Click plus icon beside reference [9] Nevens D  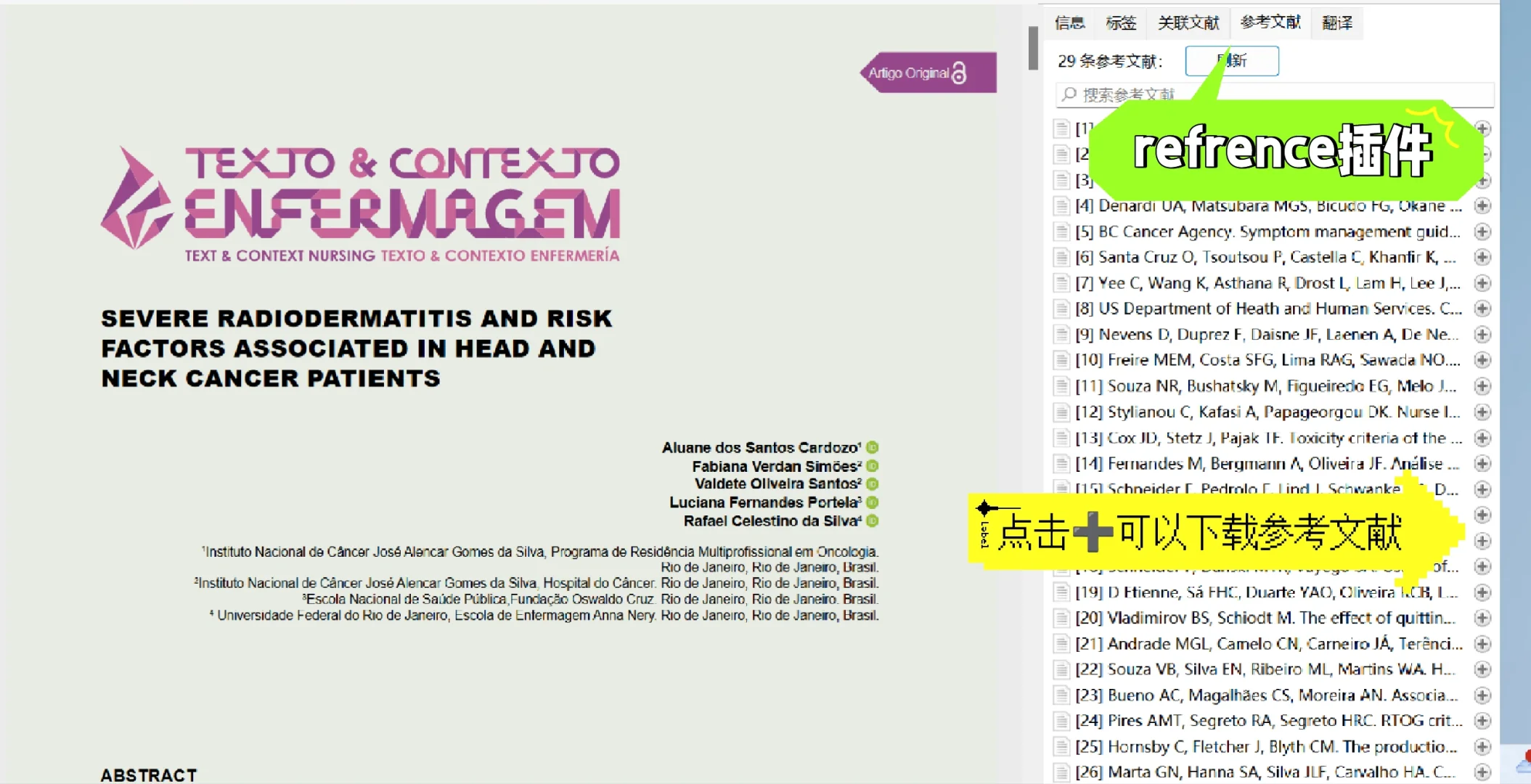(1482, 335)
